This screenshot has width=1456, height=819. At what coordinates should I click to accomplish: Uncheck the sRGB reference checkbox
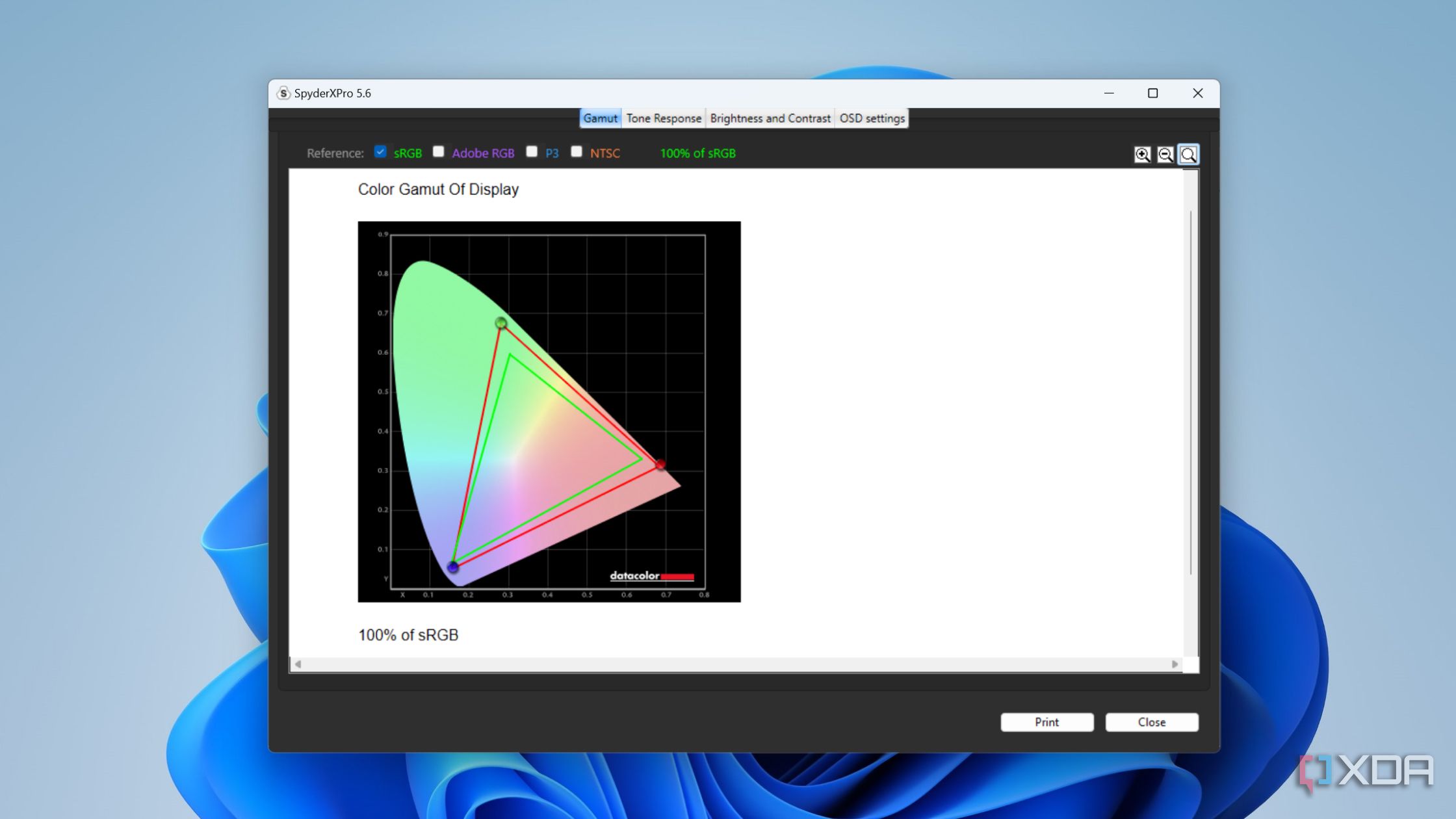380,151
